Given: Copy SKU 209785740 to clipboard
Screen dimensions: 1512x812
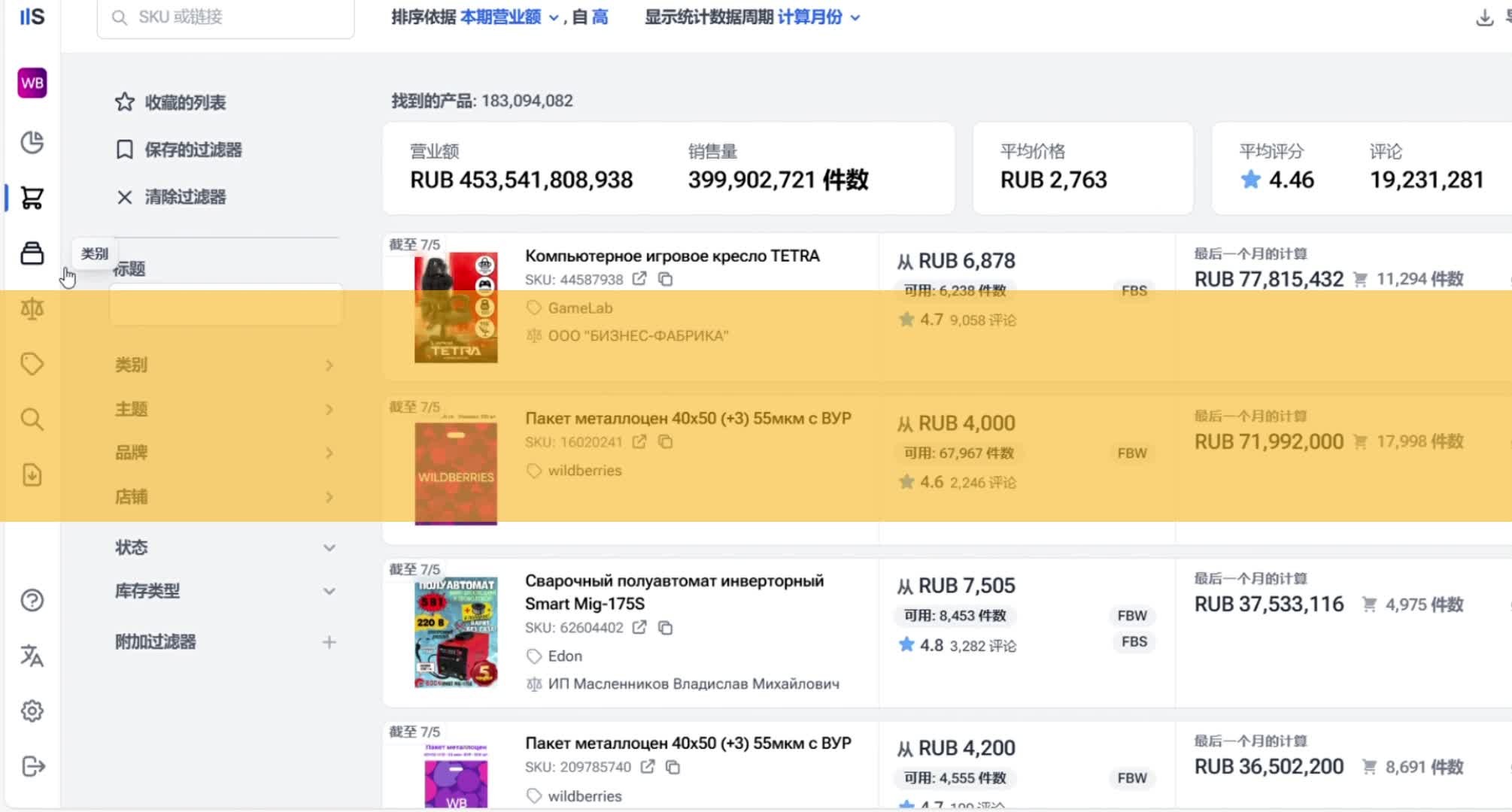Looking at the screenshot, I should pyautogui.click(x=673, y=767).
